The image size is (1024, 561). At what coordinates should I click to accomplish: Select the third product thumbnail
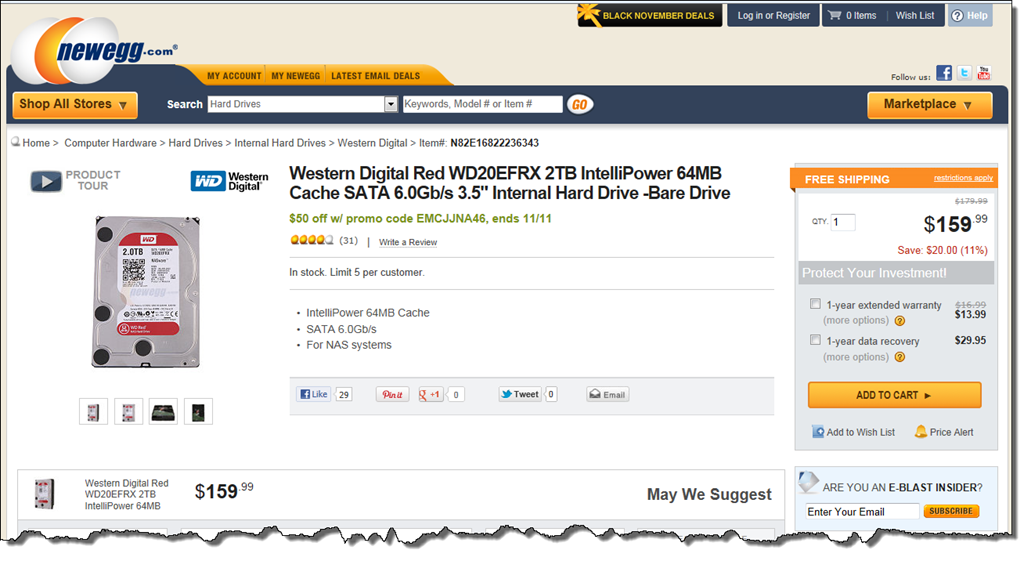[163, 412]
